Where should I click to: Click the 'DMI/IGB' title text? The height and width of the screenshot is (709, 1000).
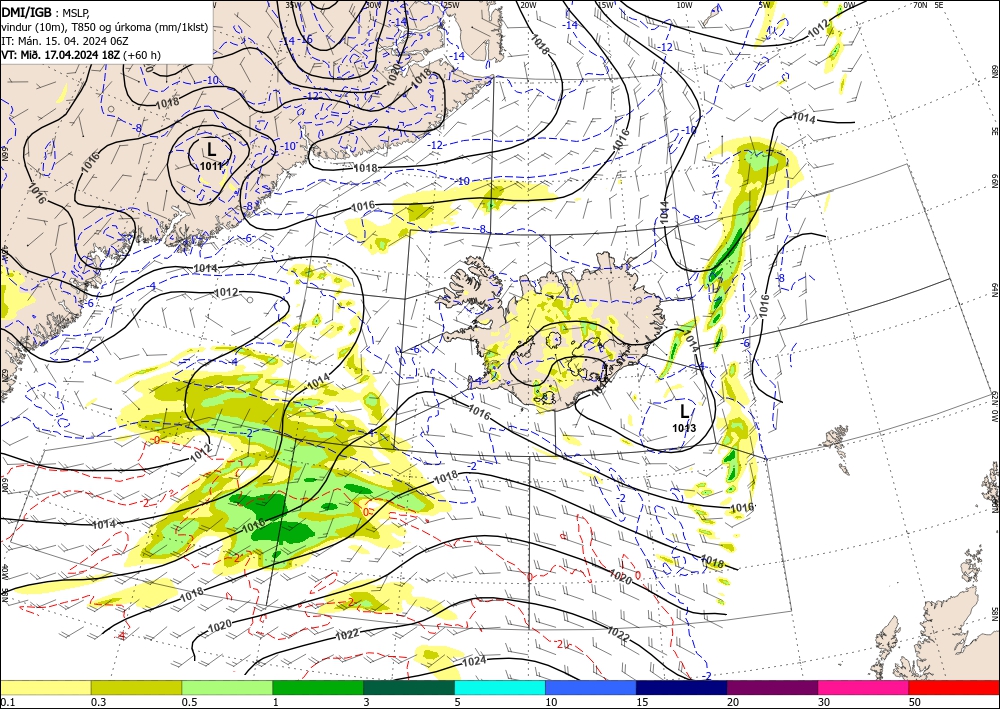tap(26, 11)
